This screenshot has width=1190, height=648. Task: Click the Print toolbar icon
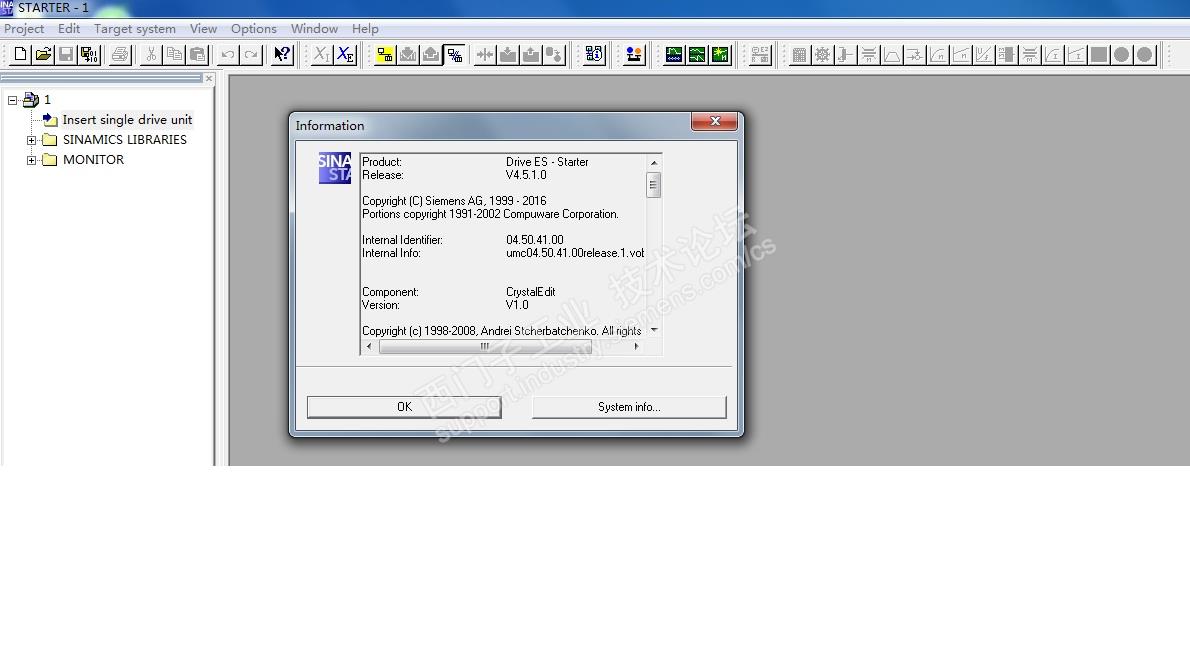tap(120, 55)
